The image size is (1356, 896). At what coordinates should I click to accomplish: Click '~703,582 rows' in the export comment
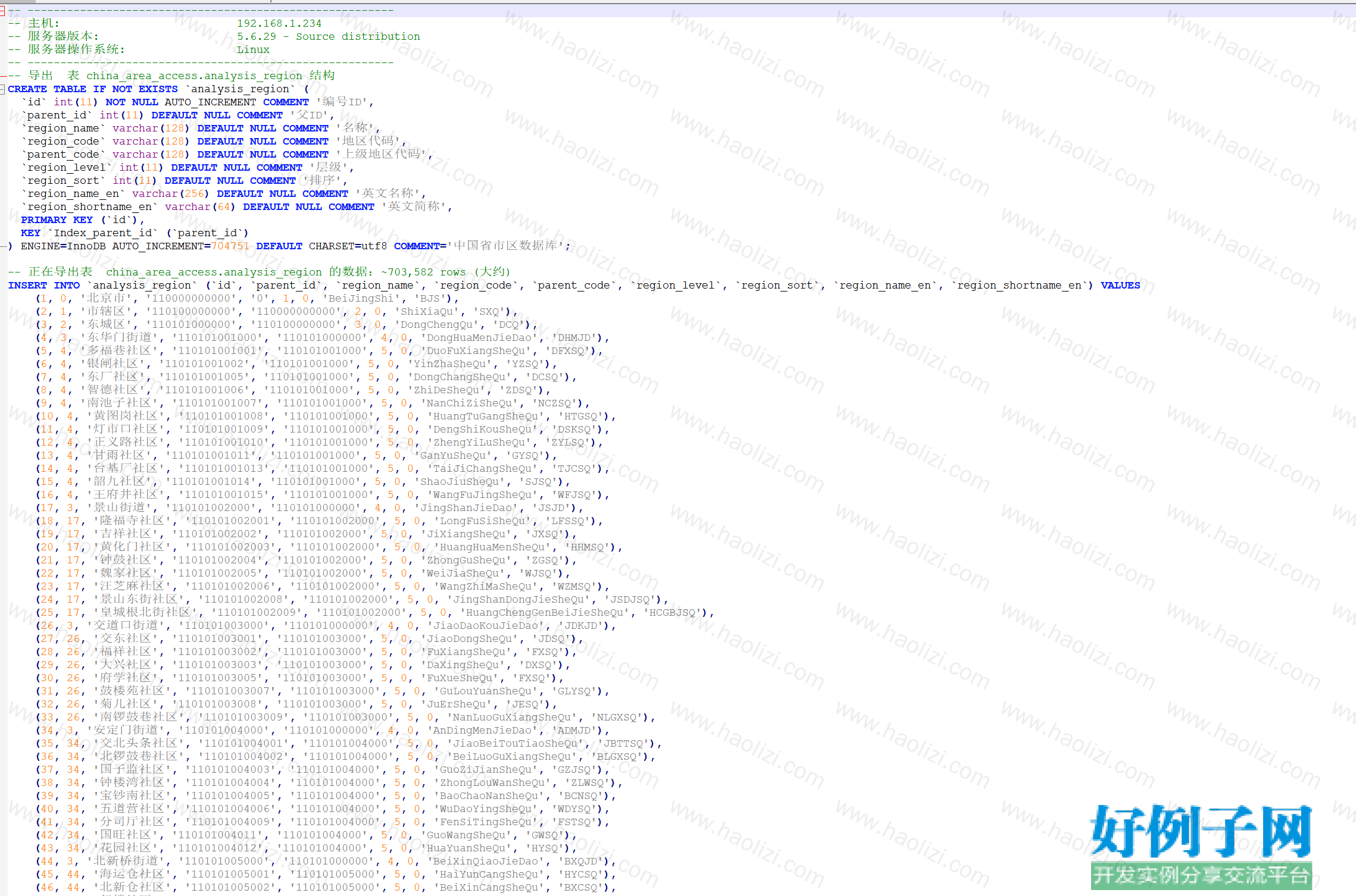click(423, 272)
